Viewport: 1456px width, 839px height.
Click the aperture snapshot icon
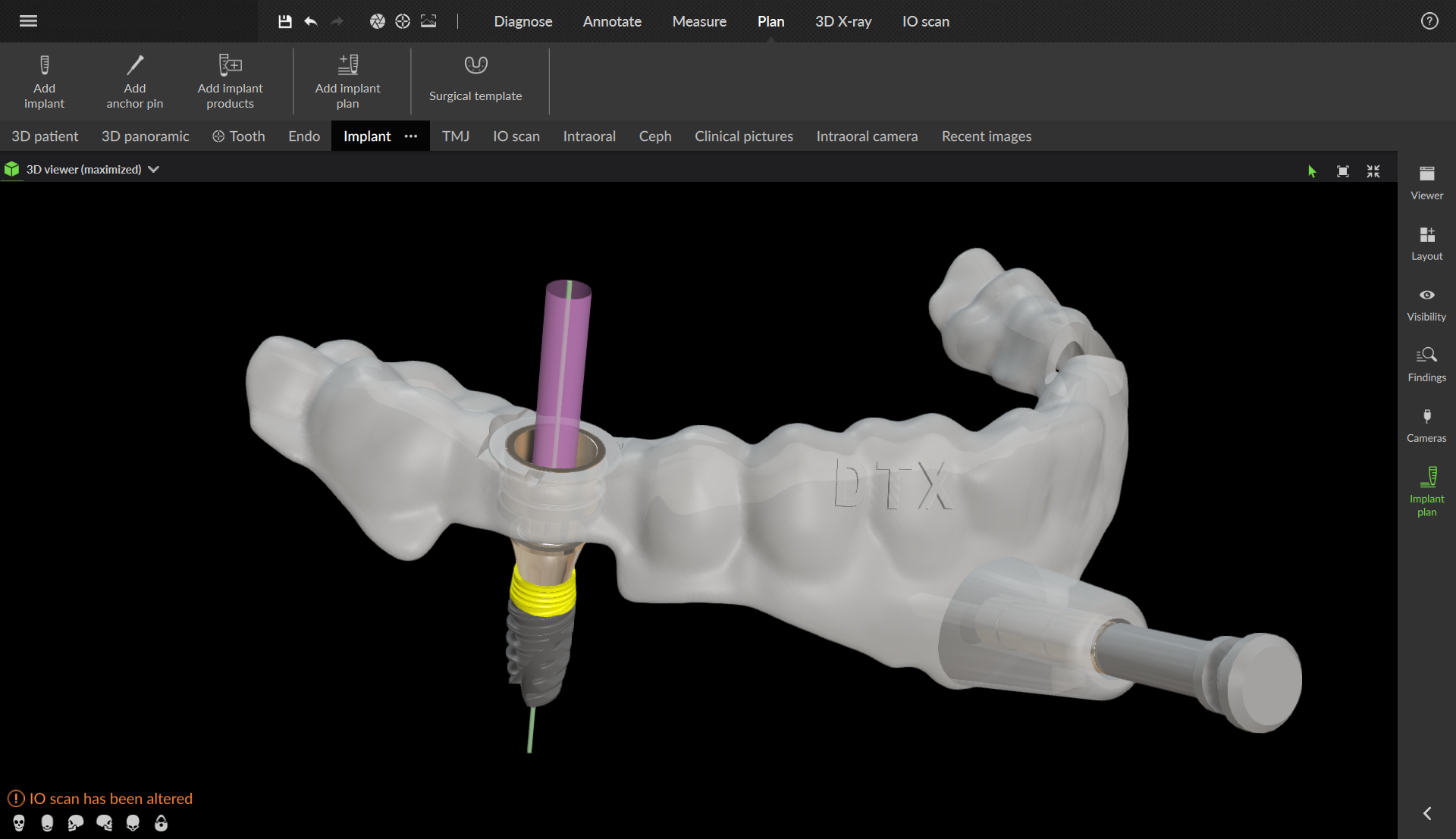377,21
